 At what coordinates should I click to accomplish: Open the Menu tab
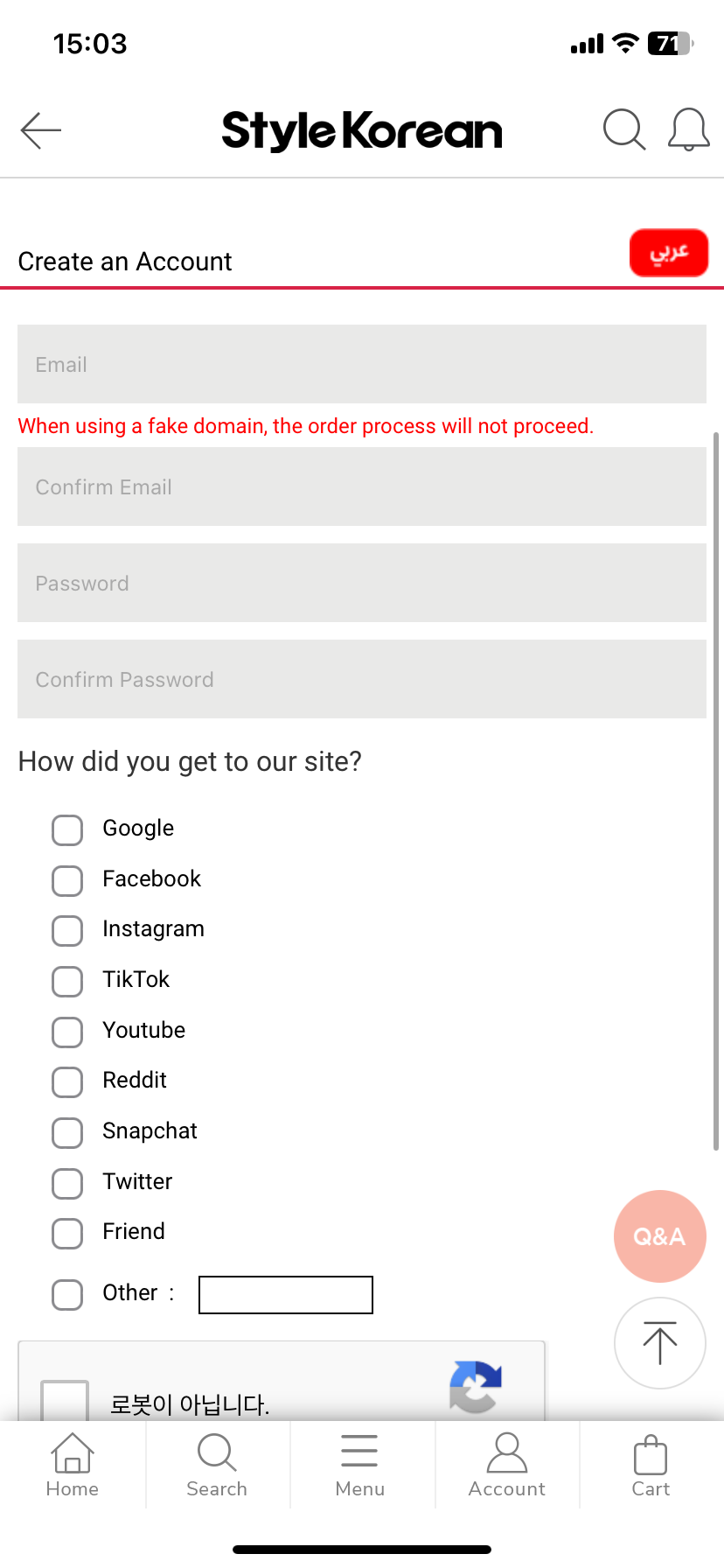point(359,1465)
